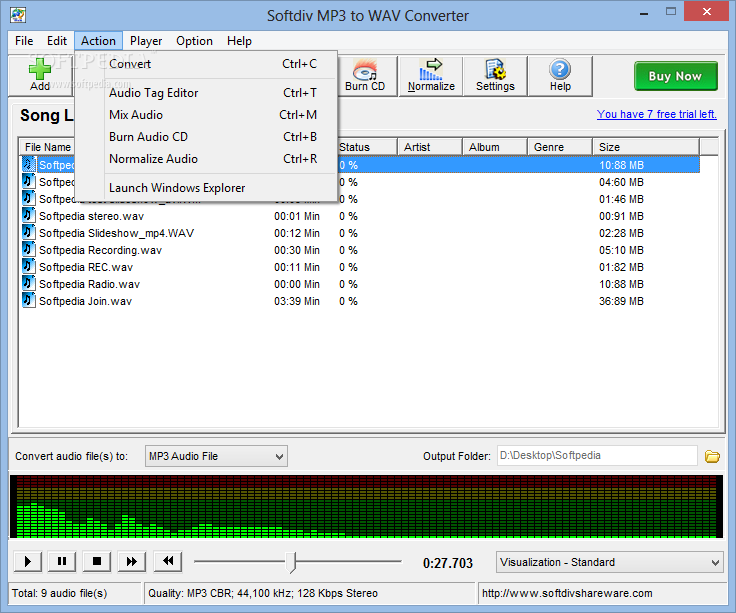Start playback with the play button
Image resolution: width=736 pixels, height=613 pixels.
(x=28, y=561)
